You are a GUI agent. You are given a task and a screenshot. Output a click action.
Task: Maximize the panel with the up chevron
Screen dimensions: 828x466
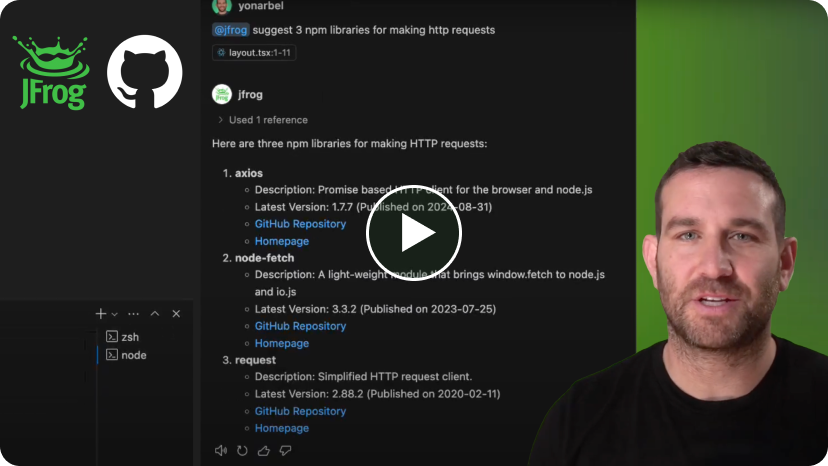tap(155, 314)
